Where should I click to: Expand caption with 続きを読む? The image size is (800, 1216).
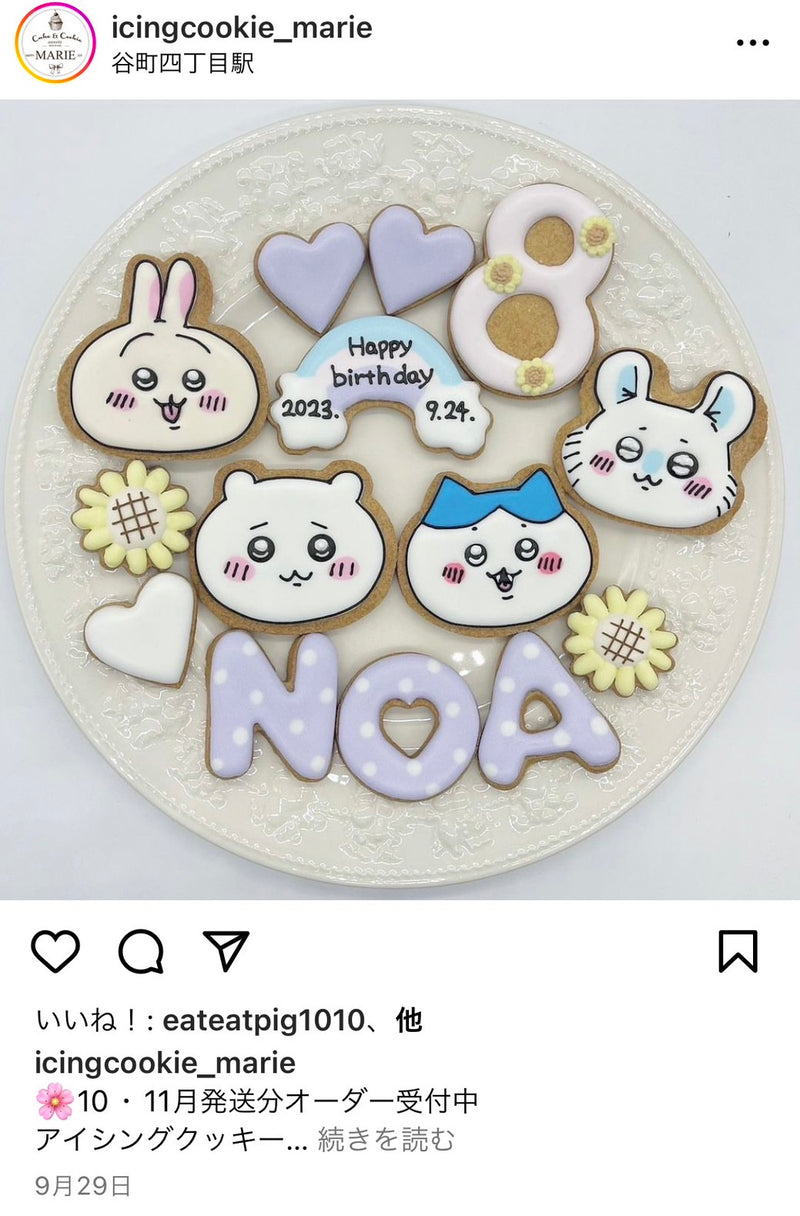[x=386, y=1140]
